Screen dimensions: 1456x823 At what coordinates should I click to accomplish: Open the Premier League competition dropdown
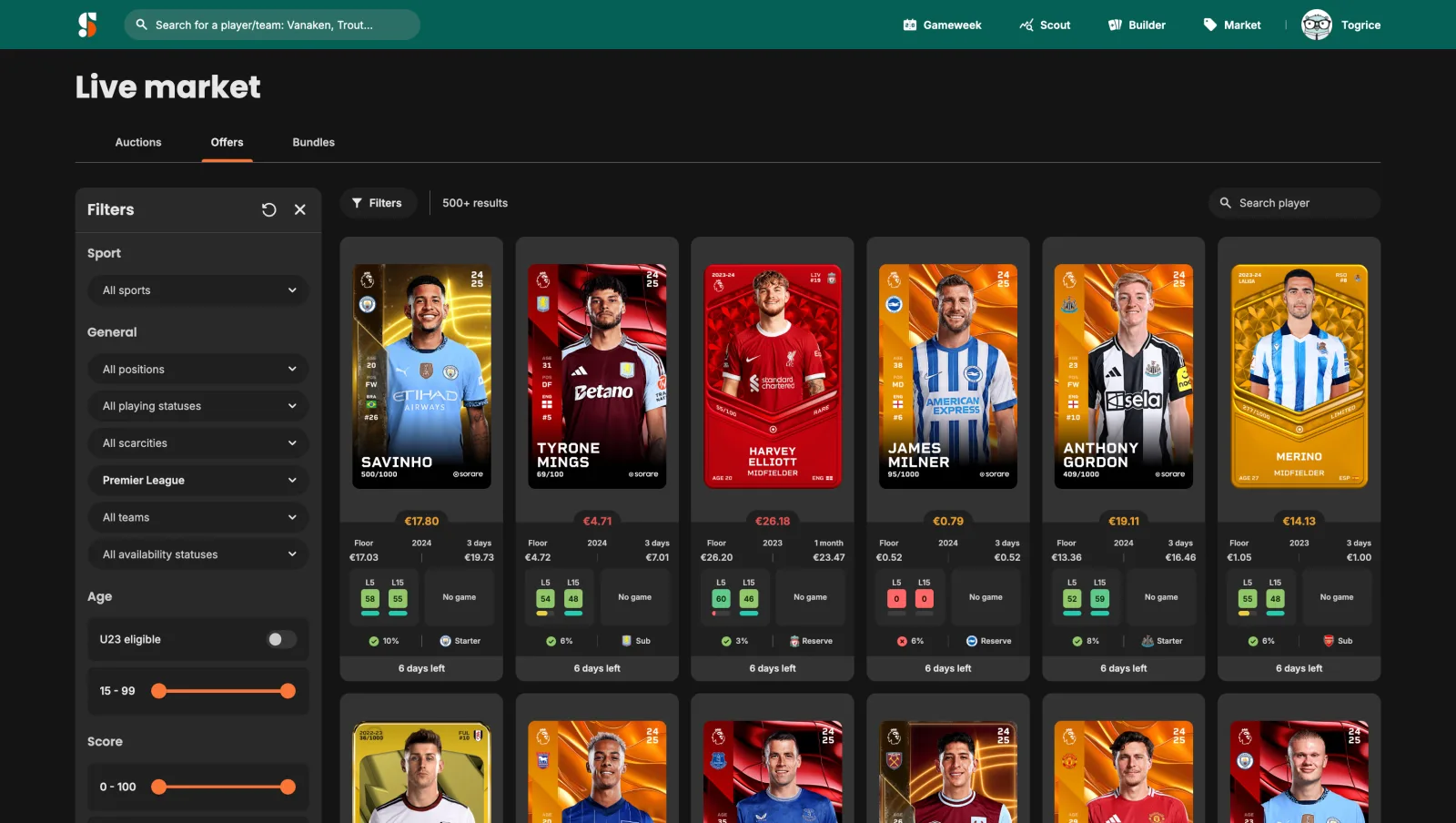198,480
